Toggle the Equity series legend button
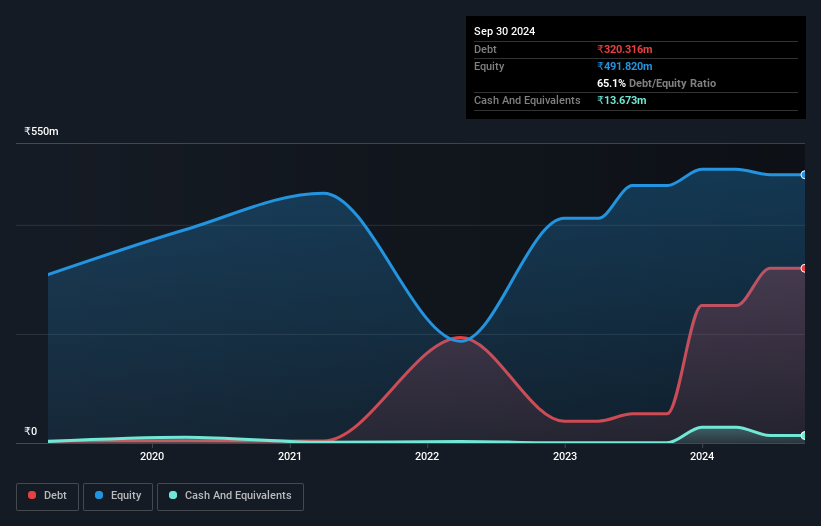This screenshot has height=526, width=821. [118, 496]
